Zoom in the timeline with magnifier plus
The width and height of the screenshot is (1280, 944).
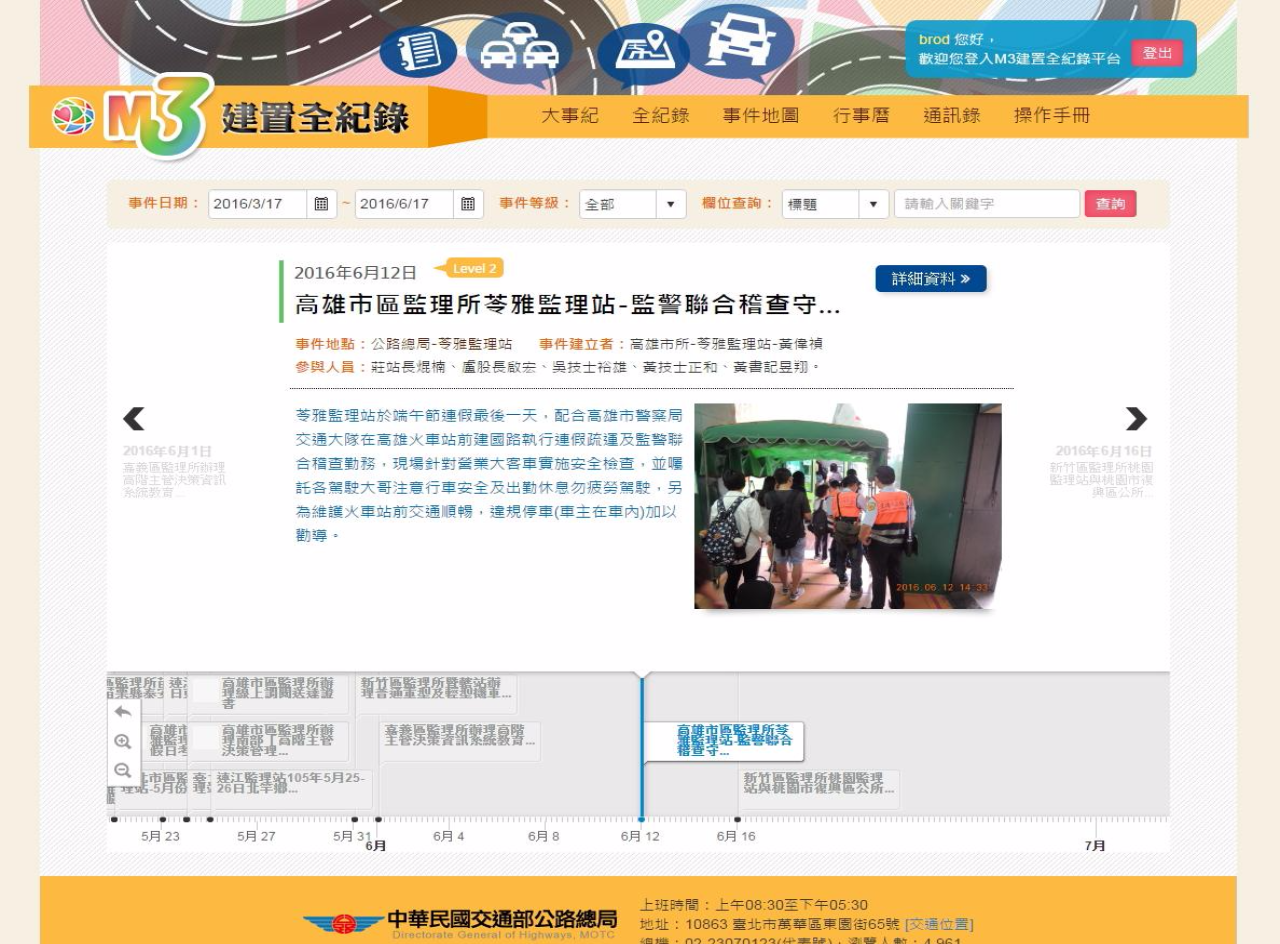(x=123, y=742)
